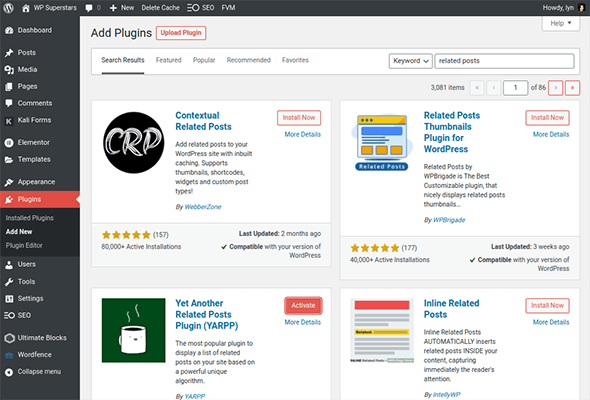Image resolution: width=590 pixels, height=400 pixels.
Task: Open YARPP author link
Action: (195, 396)
